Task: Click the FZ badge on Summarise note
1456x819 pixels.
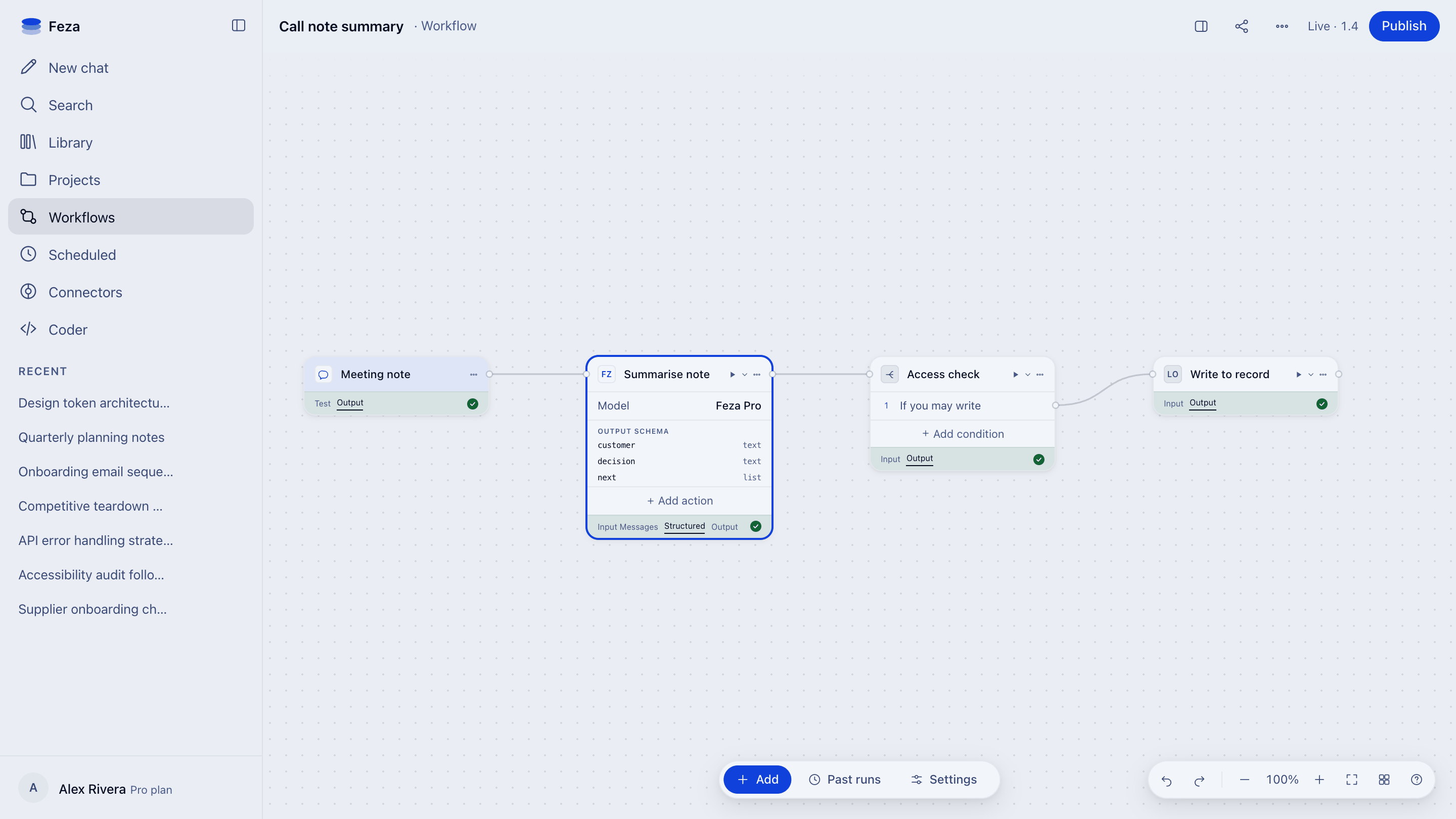Action: (607, 374)
